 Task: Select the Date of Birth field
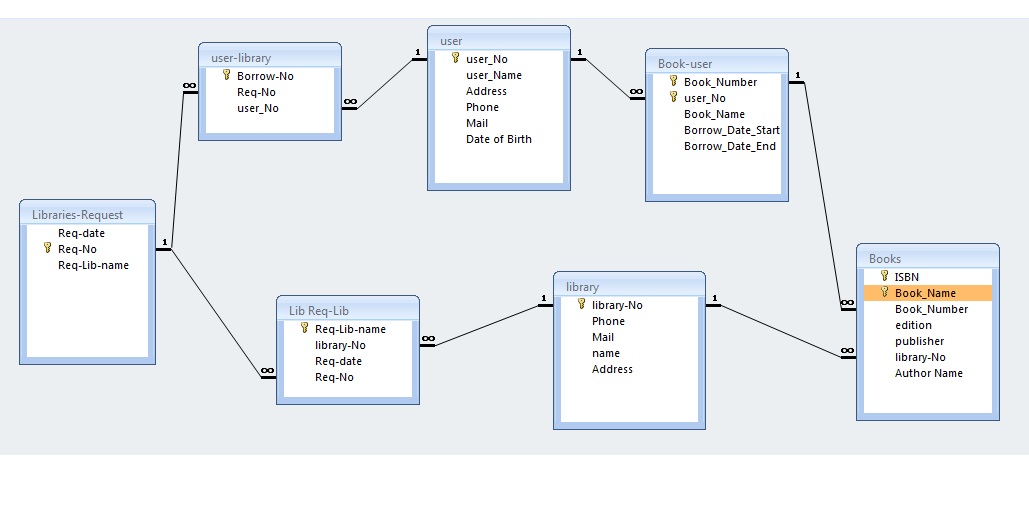[x=498, y=139]
